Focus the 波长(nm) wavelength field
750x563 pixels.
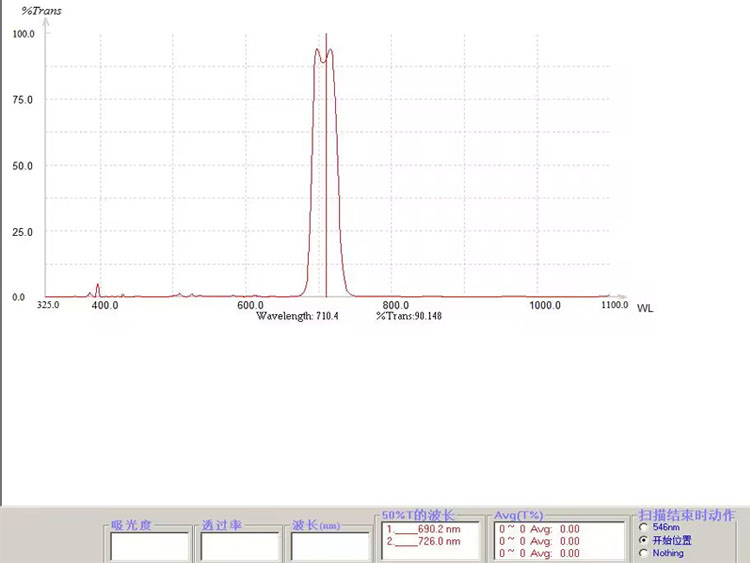(330, 546)
